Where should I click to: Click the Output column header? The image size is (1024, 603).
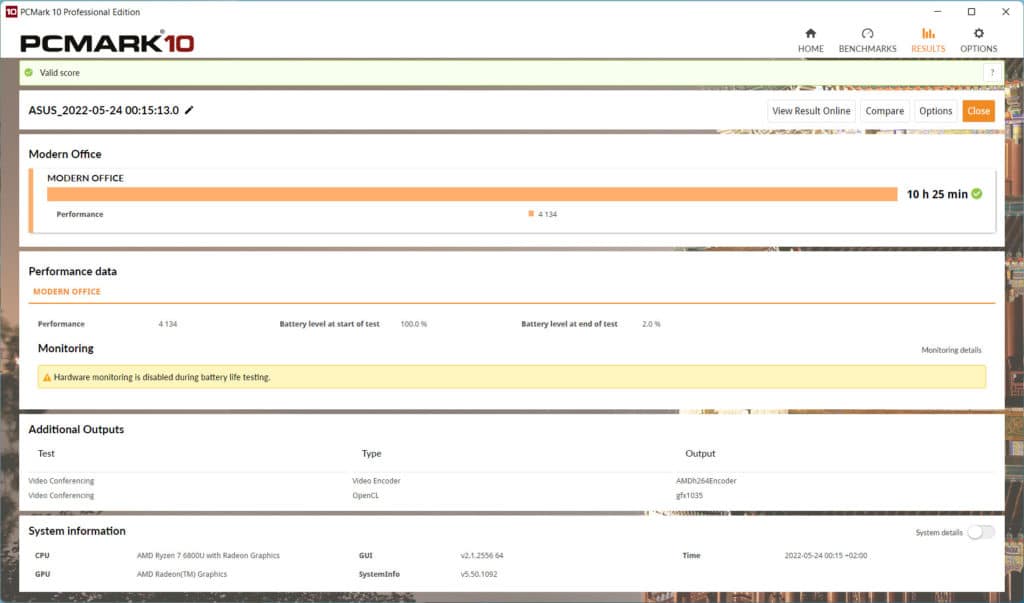(x=700, y=453)
